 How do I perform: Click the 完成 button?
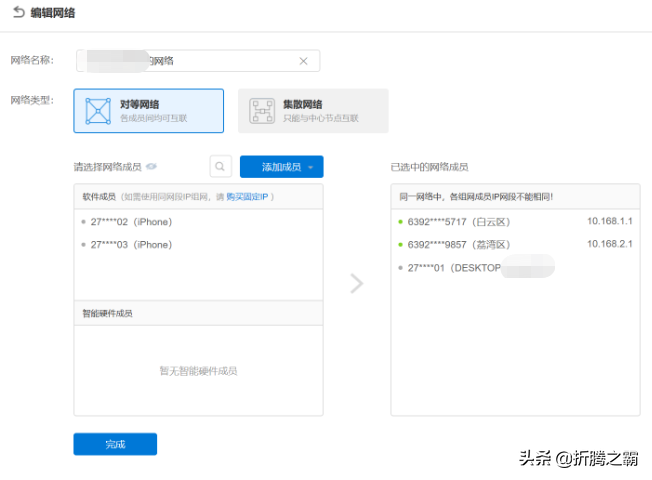click(115, 444)
